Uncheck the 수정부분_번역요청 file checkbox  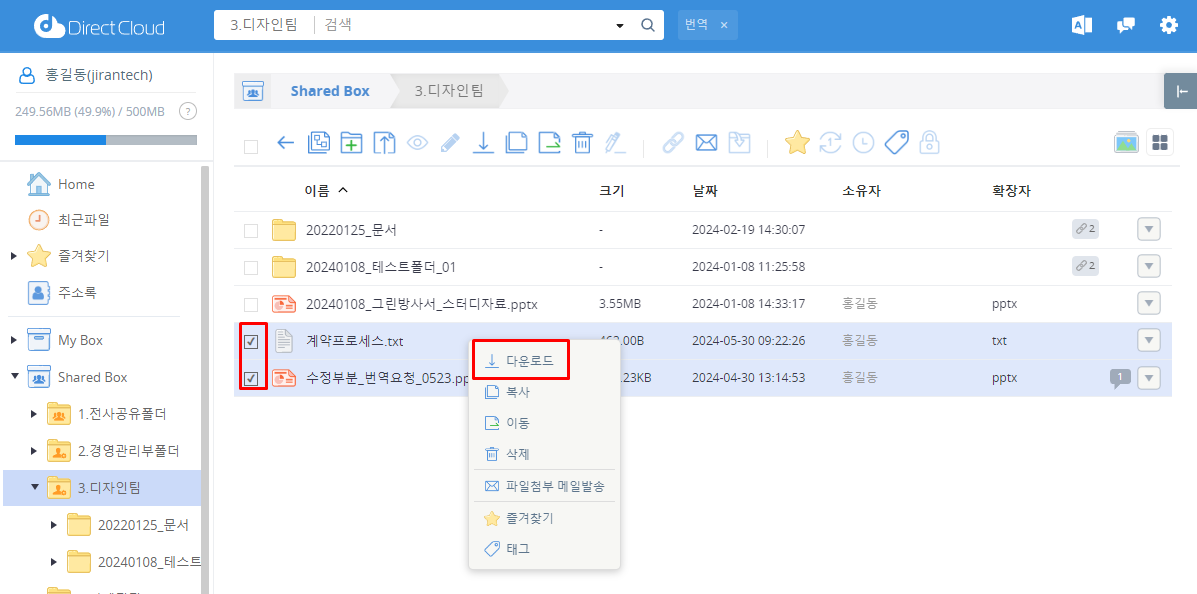tap(250, 378)
